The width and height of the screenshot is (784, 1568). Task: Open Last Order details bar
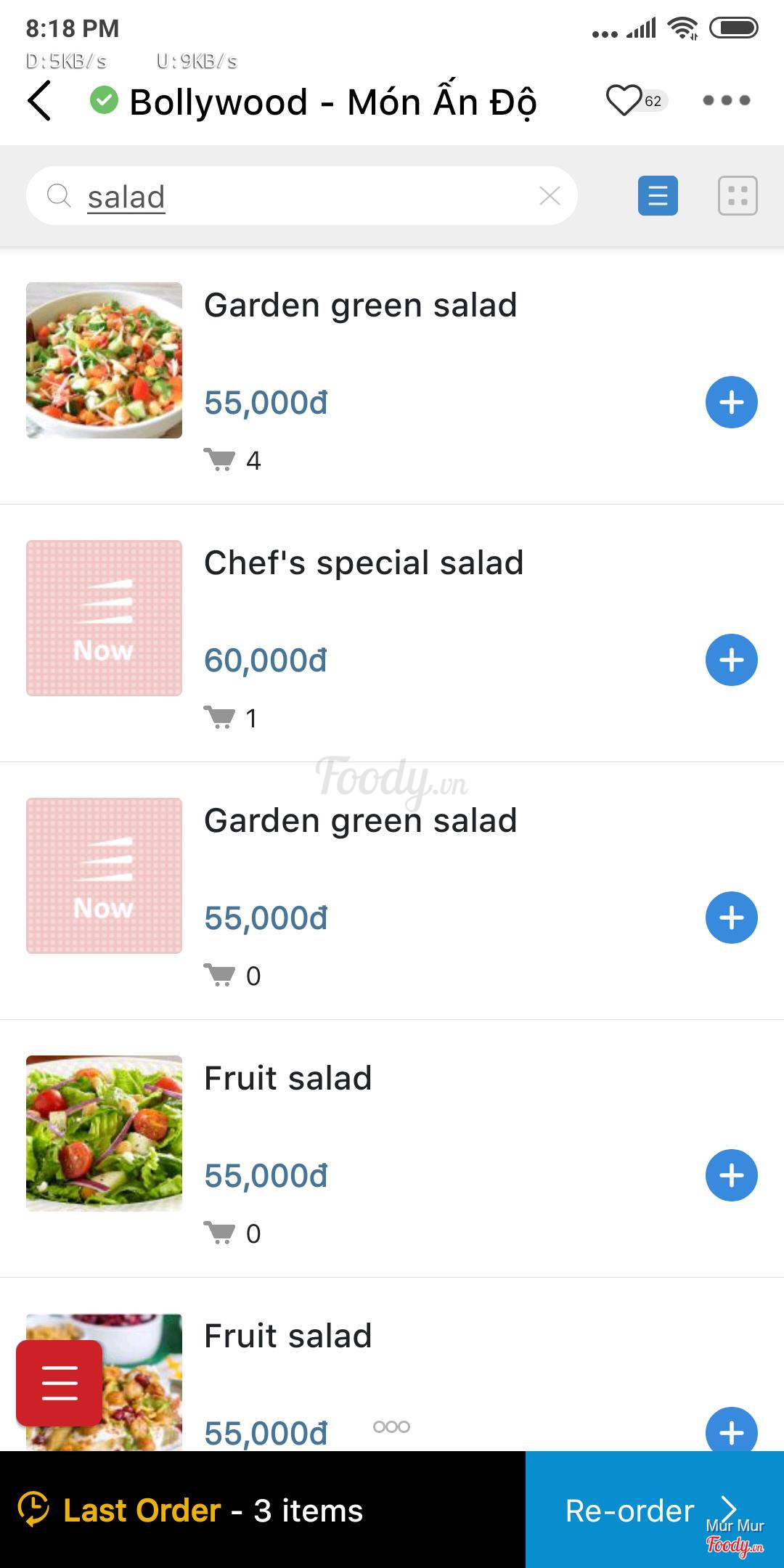pyautogui.click(x=261, y=1511)
